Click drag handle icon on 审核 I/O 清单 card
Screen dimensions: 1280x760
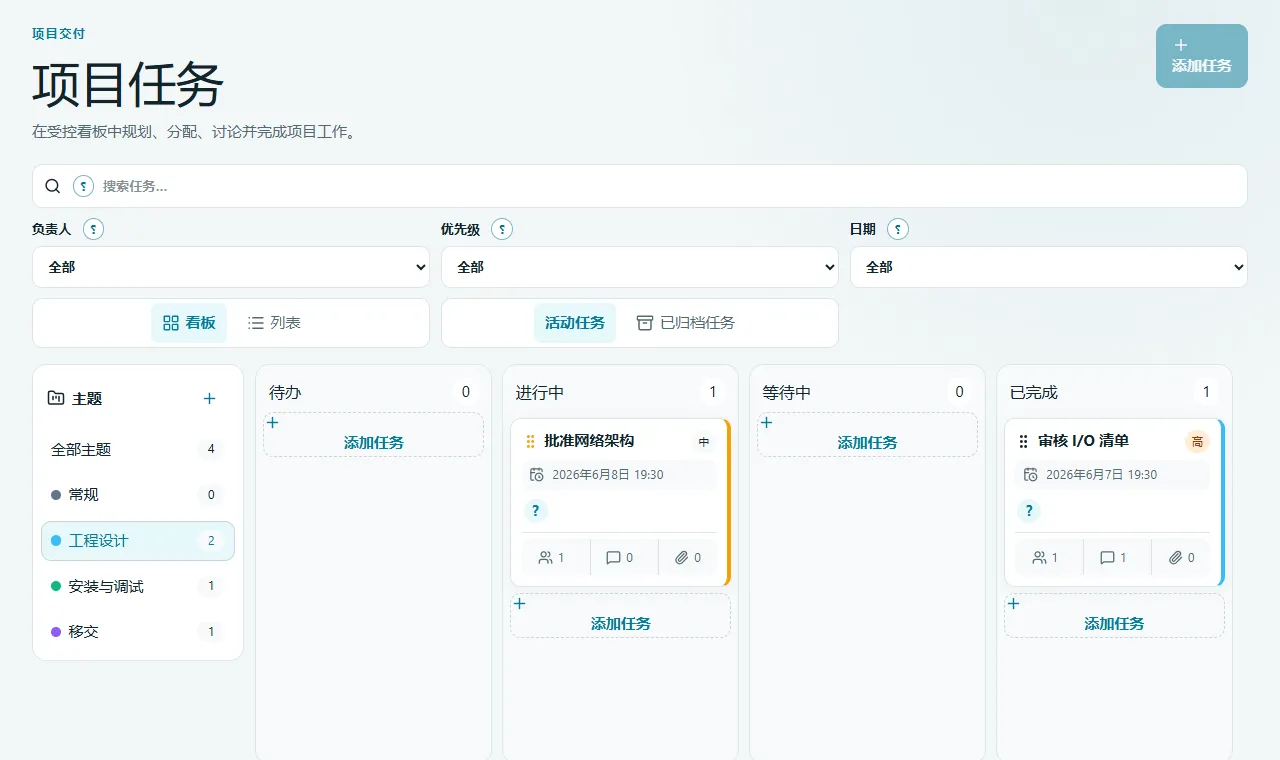pos(1023,441)
